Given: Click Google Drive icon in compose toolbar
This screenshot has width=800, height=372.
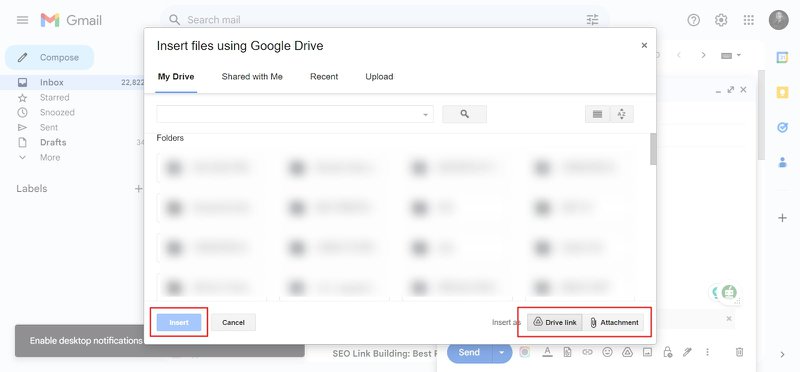Looking at the screenshot, I should pyautogui.click(x=627, y=352).
